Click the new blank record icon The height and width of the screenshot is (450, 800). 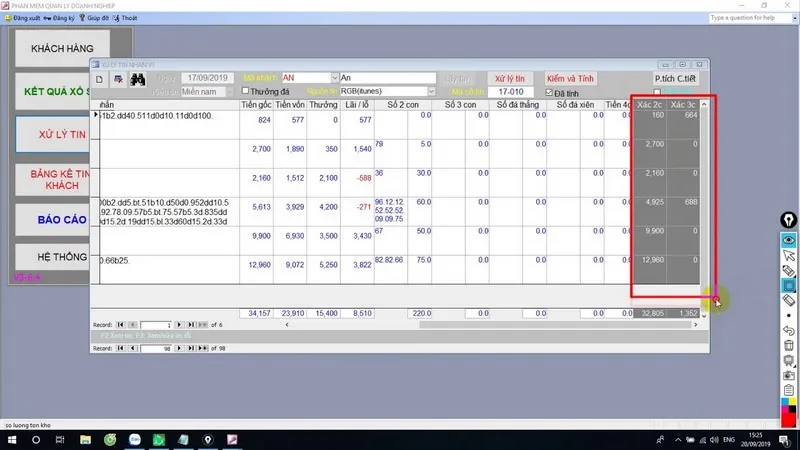[x=99, y=78]
